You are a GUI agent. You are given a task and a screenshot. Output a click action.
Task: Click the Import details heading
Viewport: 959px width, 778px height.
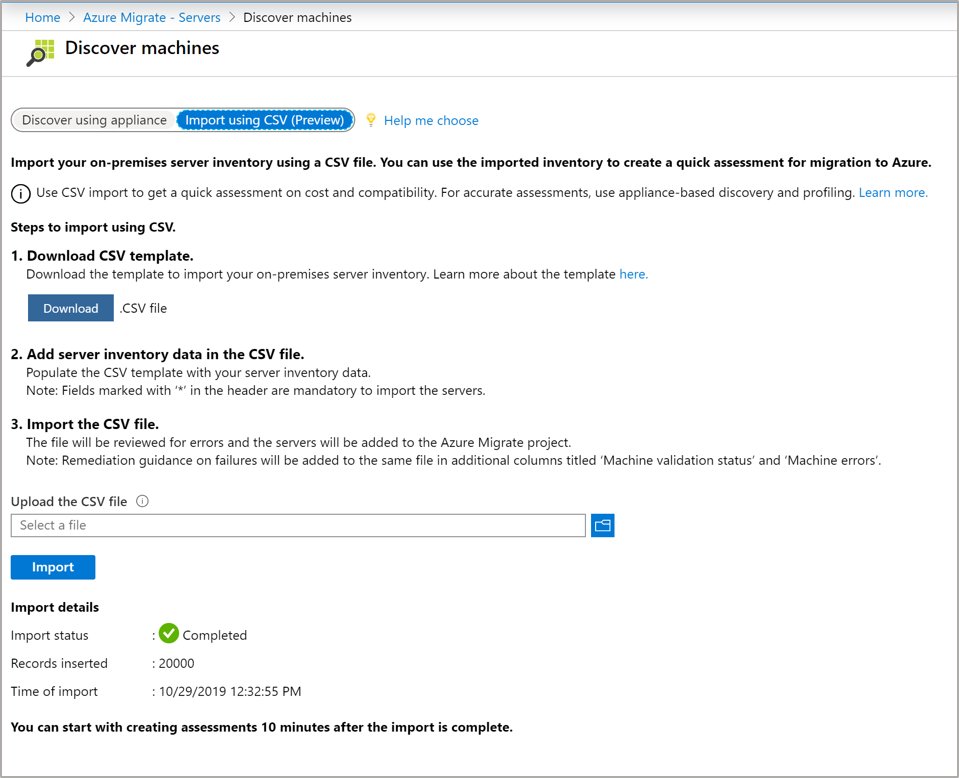[x=55, y=607]
